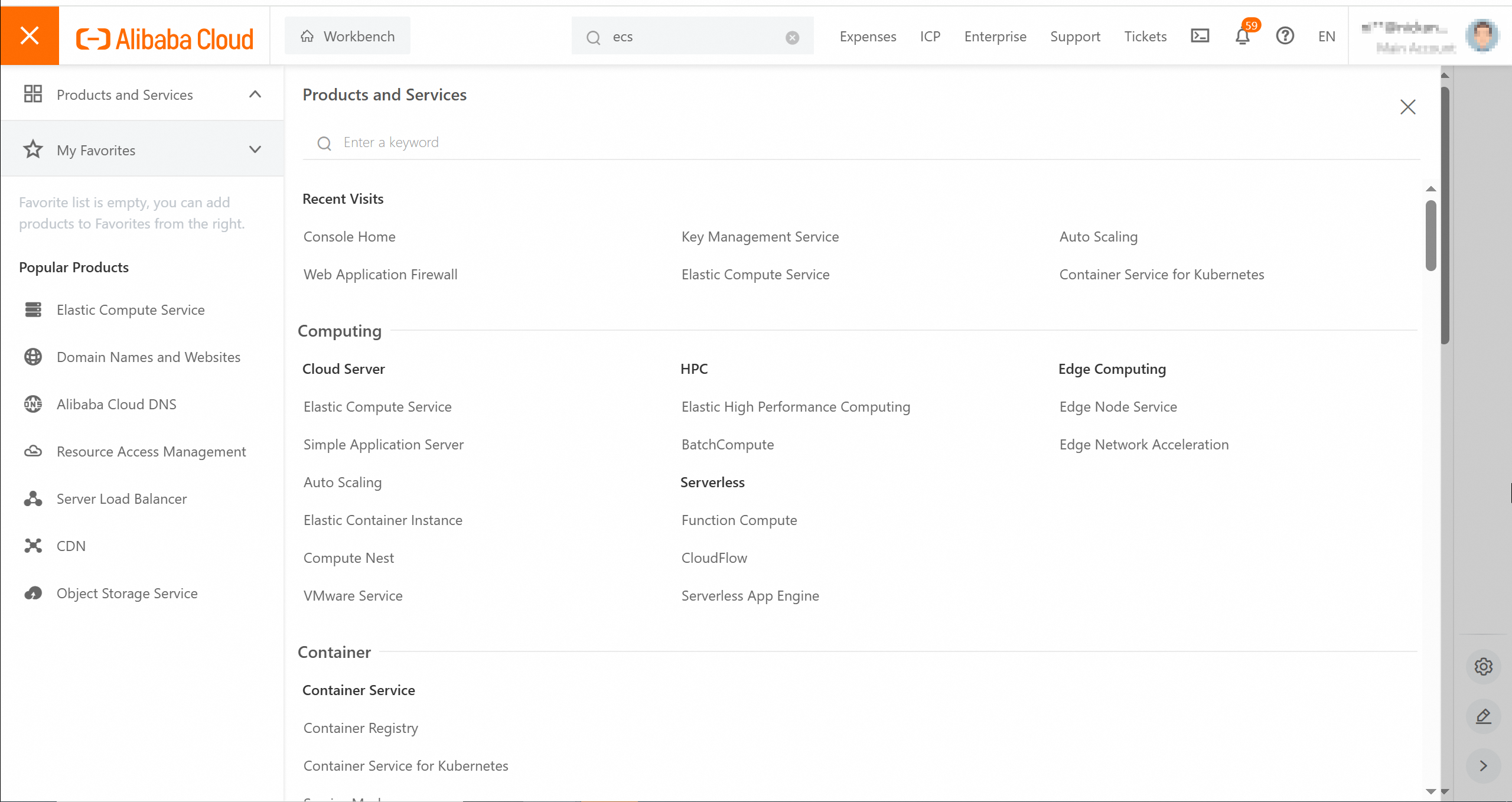
Task: Open Container Registry
Action: click(361, 728)
